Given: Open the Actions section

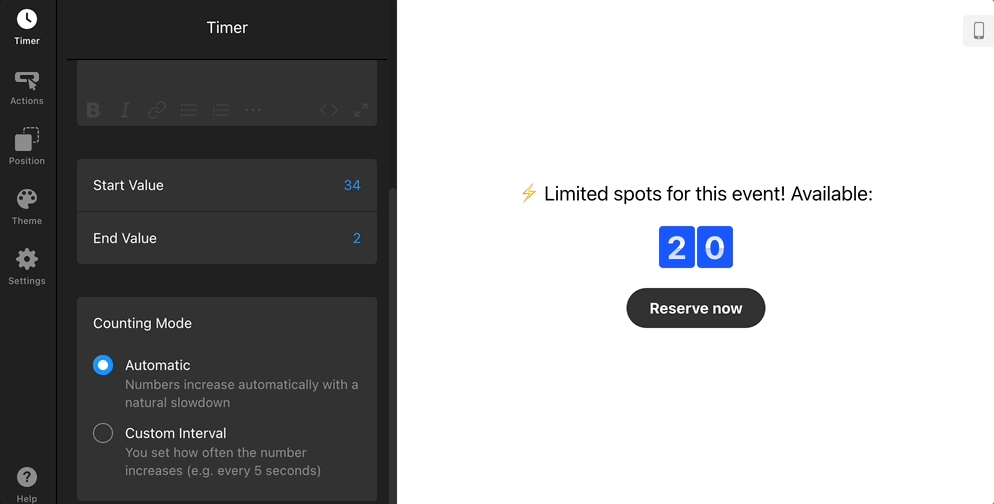Looking at the screenshot, I should (27, 87).
